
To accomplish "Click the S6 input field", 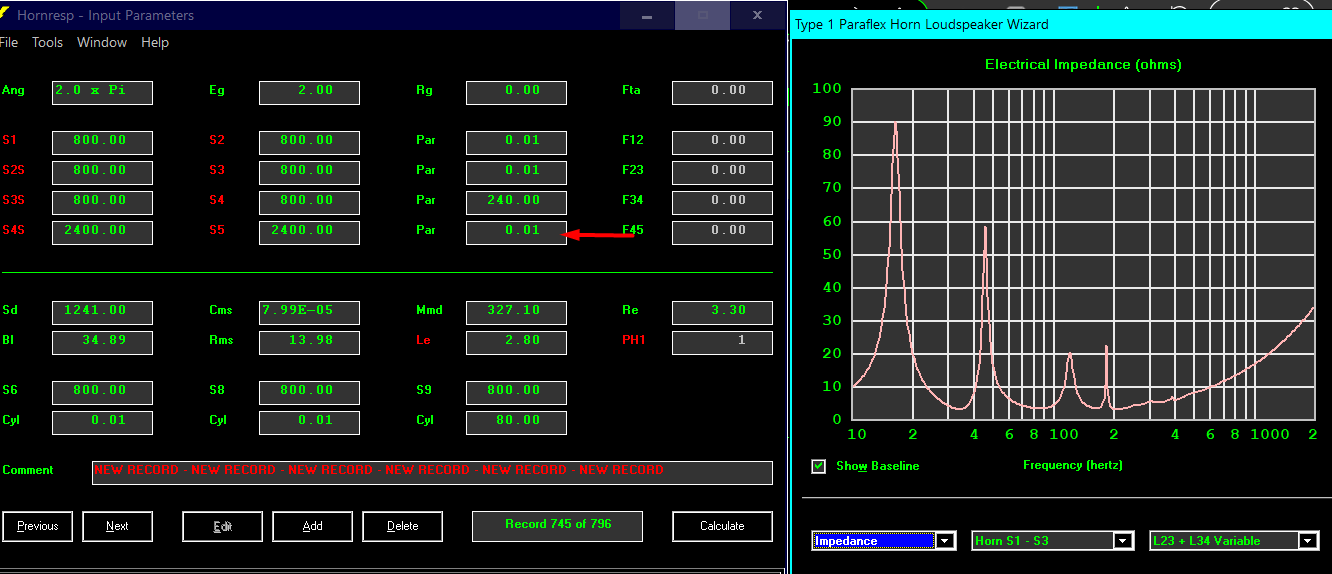I will coord(102,393).
